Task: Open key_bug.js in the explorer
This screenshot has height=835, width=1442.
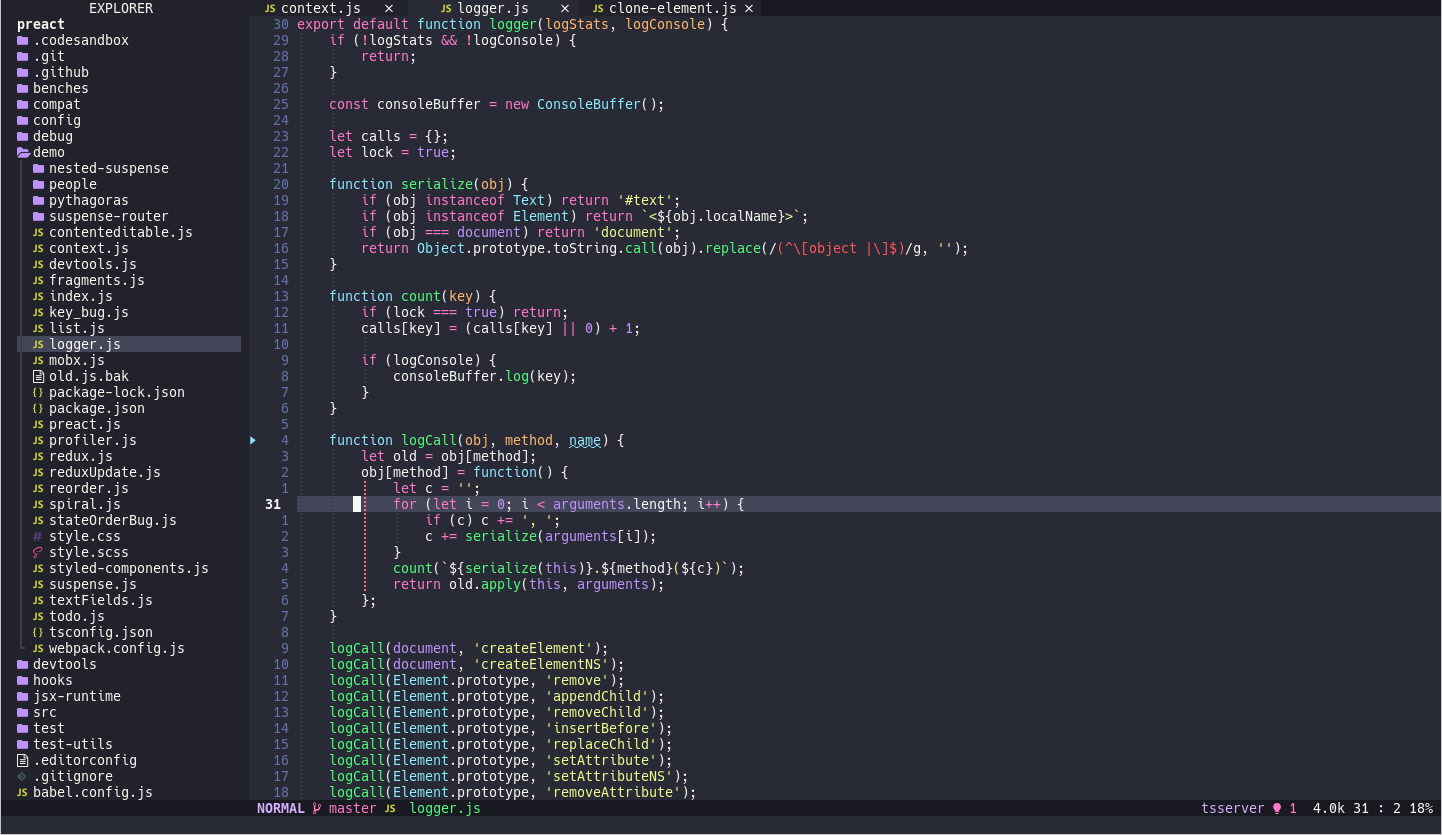Action: [89, 312]
